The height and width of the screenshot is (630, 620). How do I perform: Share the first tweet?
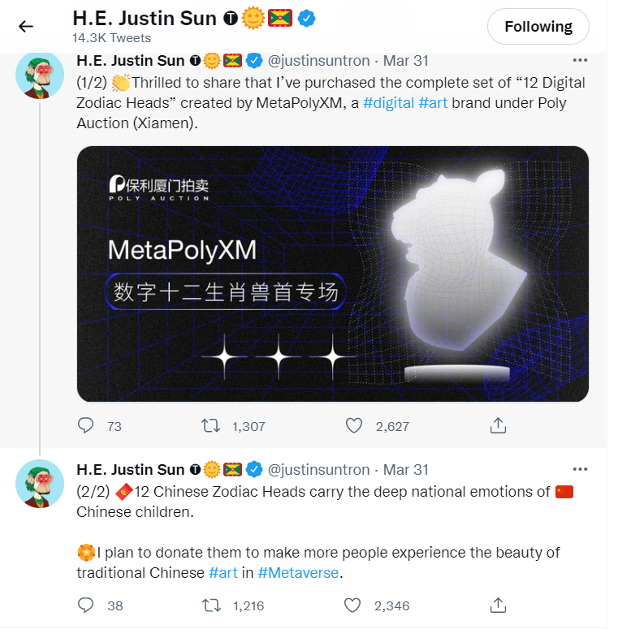[x=498, y=426]
